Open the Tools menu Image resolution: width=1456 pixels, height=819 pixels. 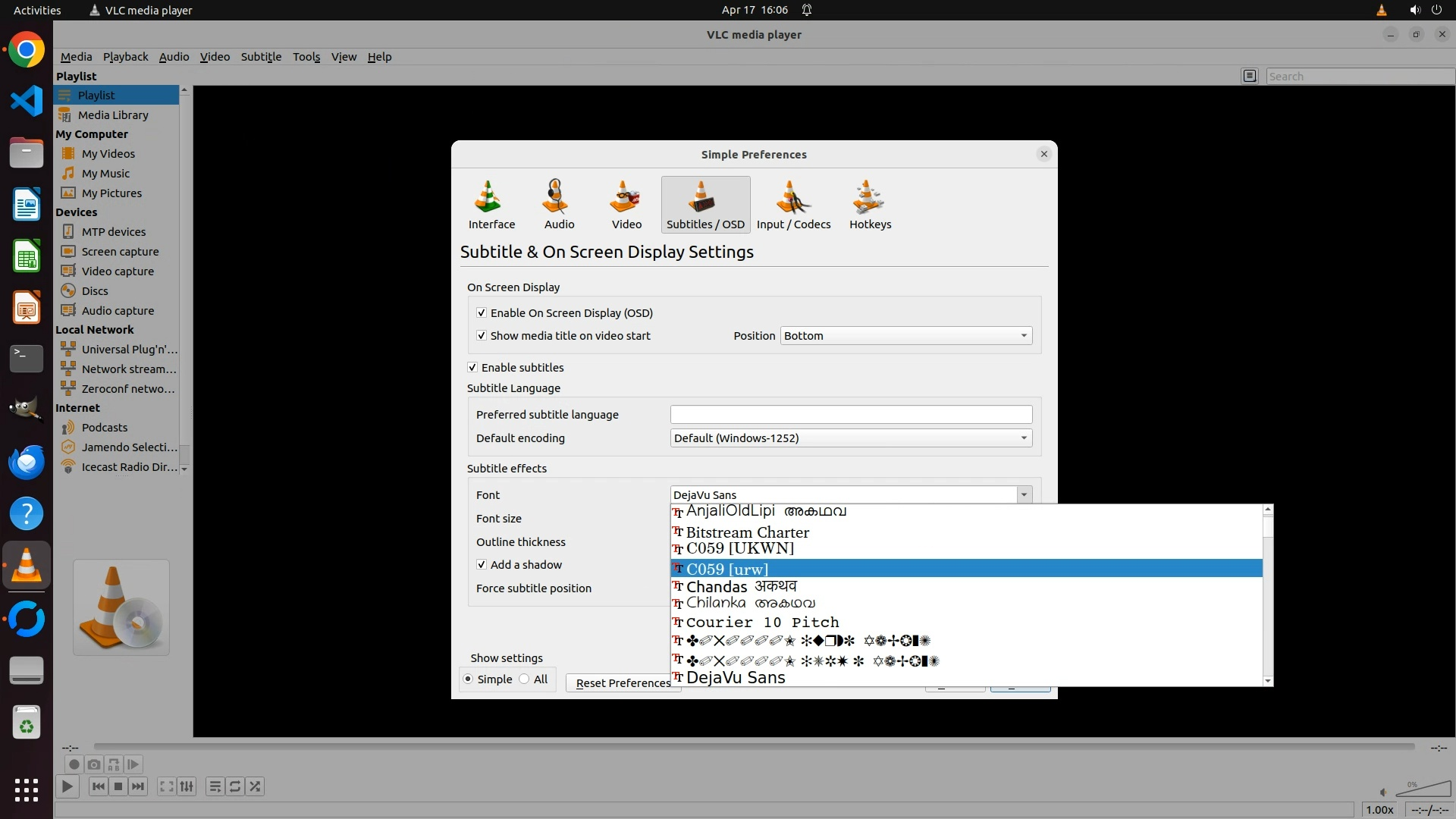(x=306, y=56)
